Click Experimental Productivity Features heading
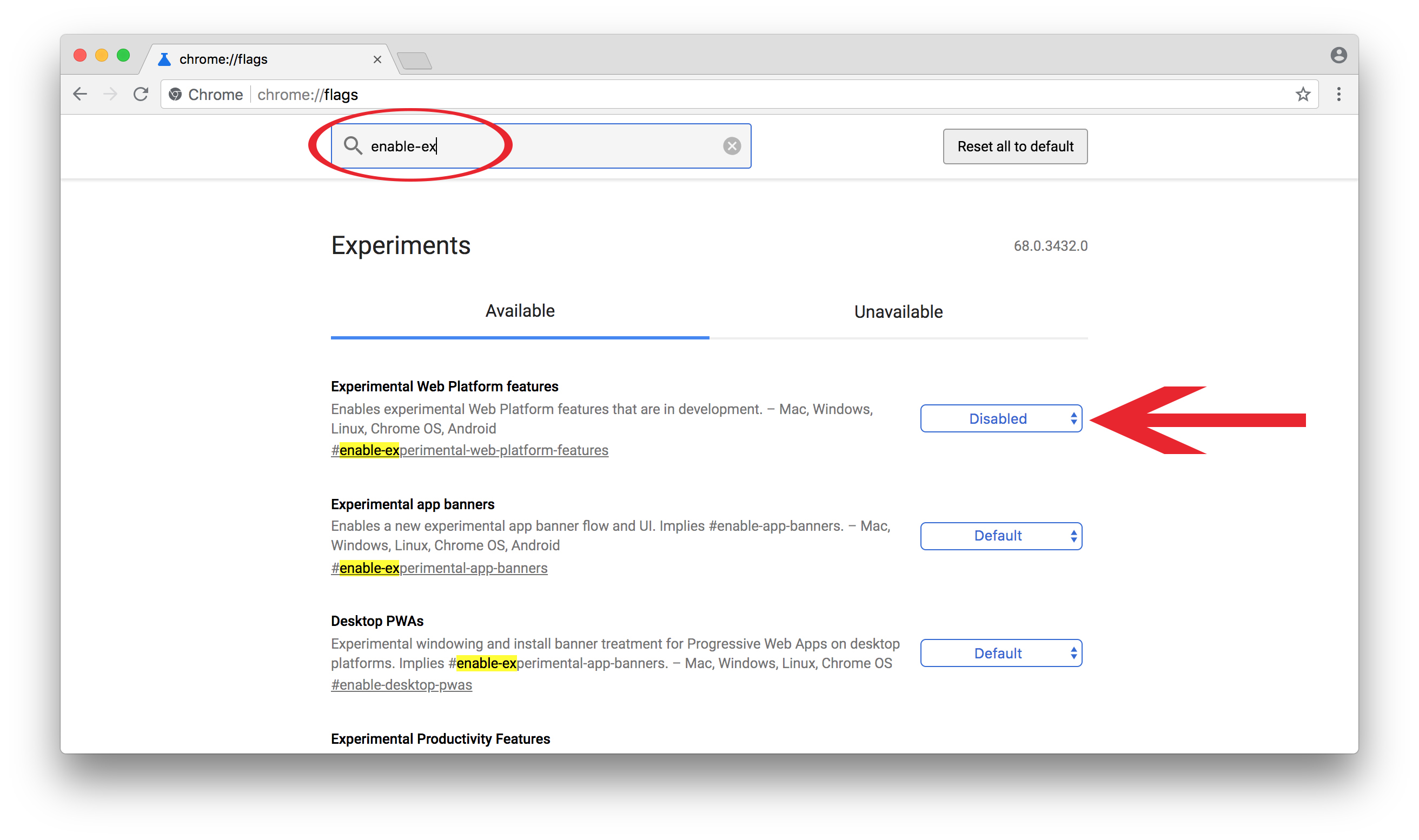Viewport: 1419px width, 840px height. 441,739
